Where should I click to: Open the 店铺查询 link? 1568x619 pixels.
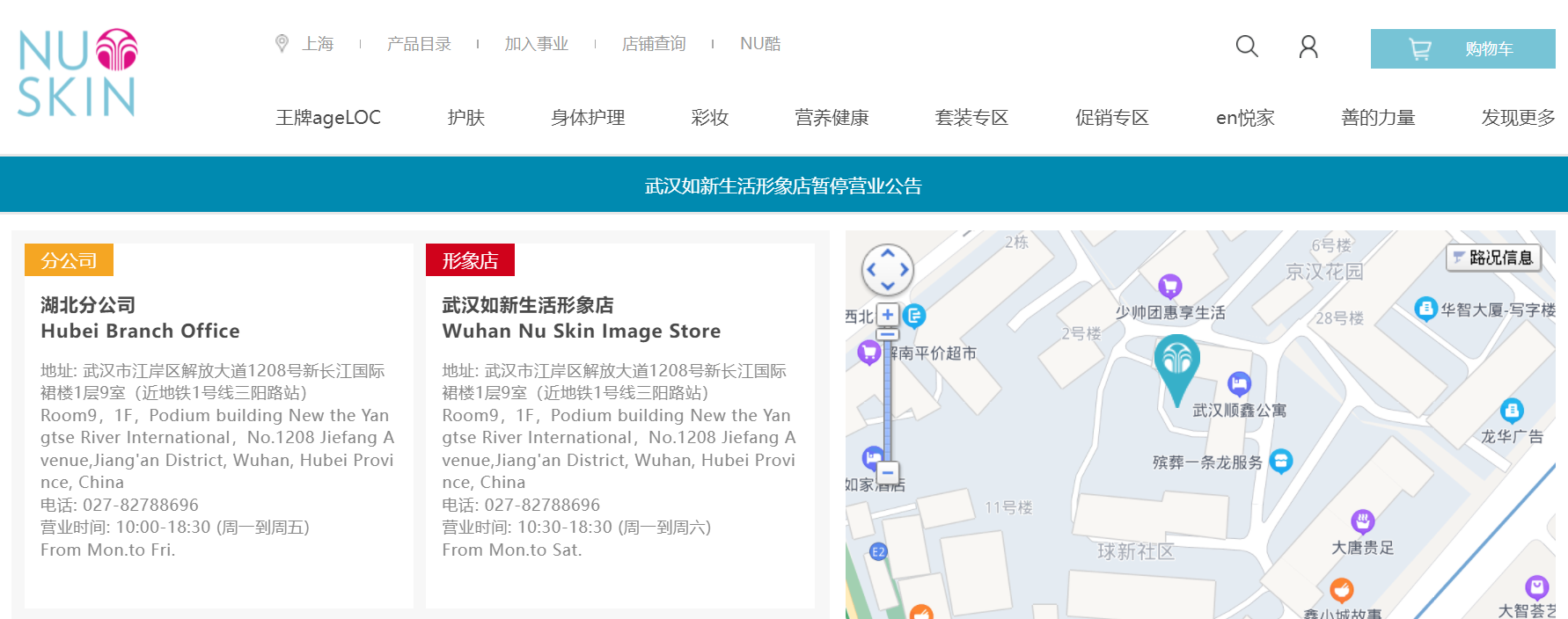654,44
